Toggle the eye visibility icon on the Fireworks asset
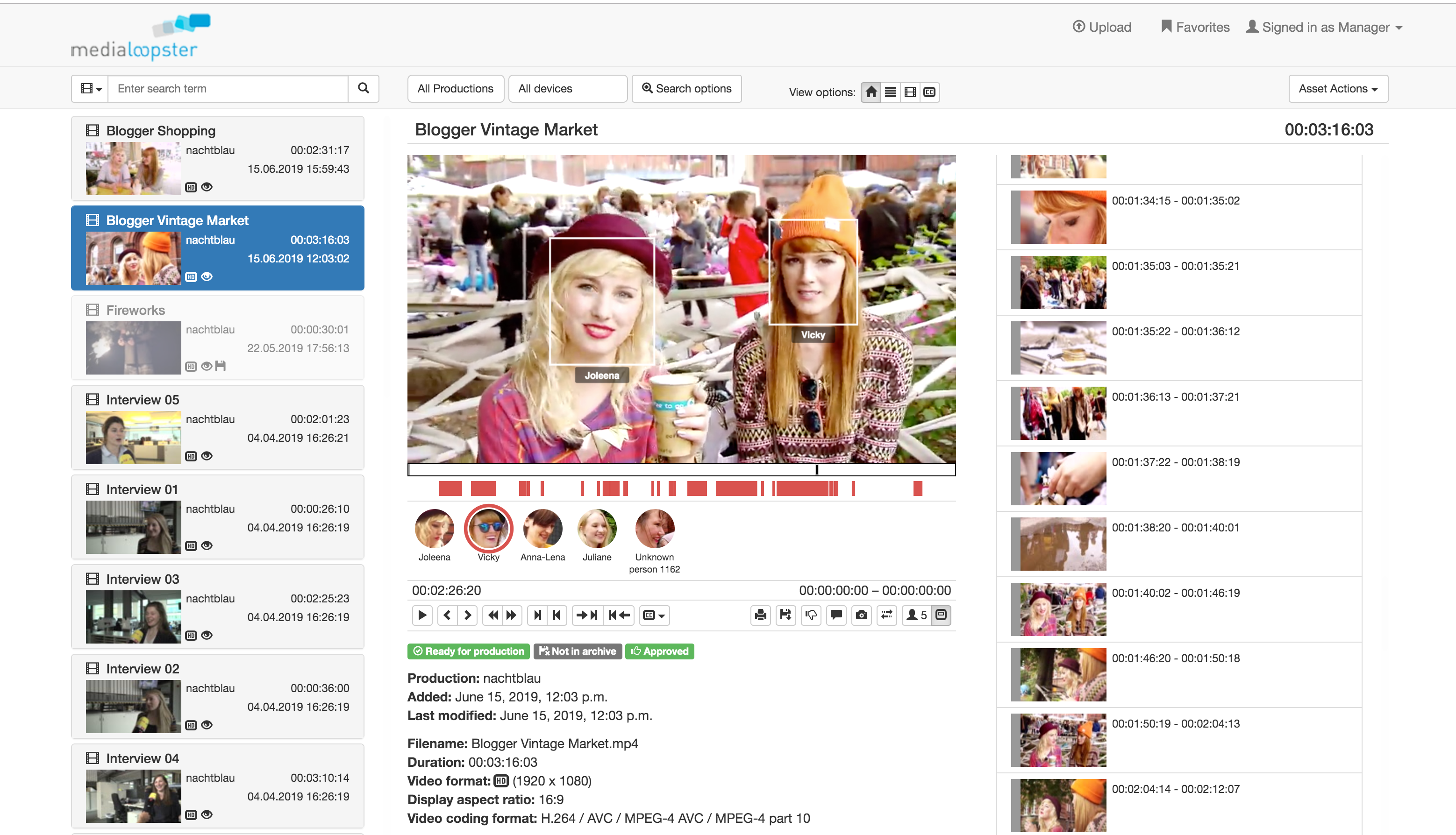Screen dimensions: 1456x835 (206, 366)
